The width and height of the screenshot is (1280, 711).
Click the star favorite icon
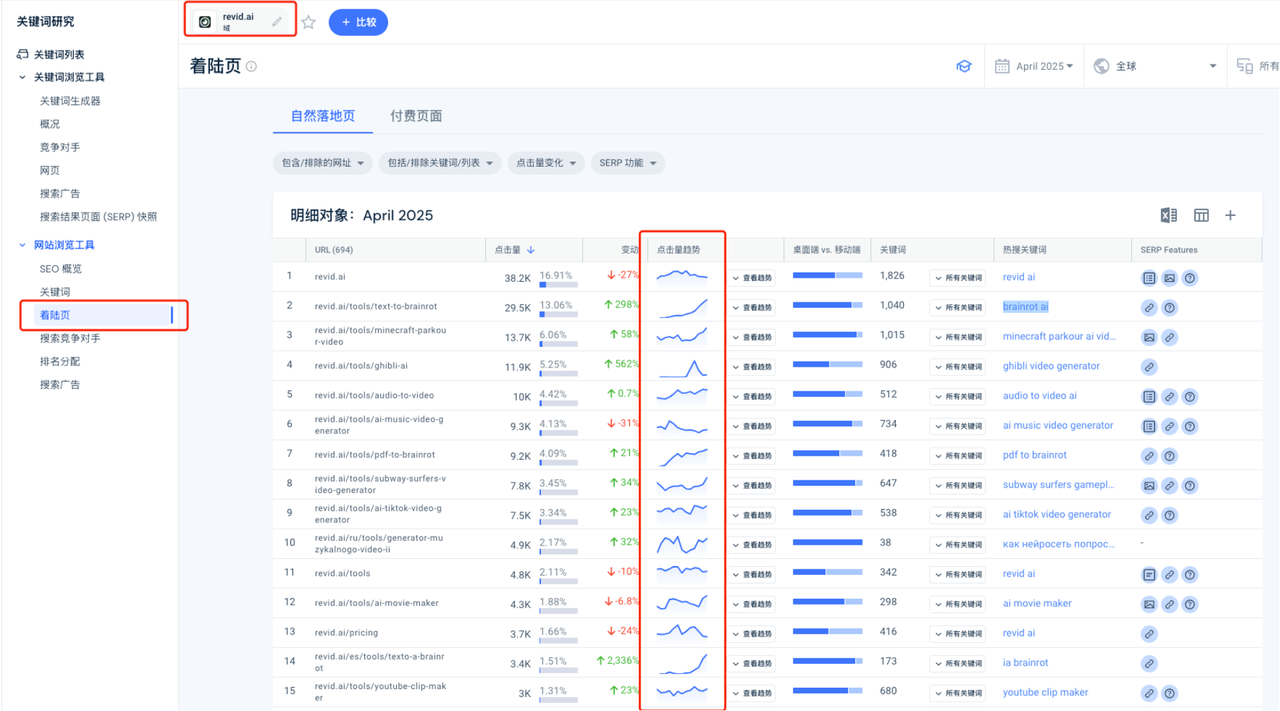pyautogui.click(x=308, y=22)
